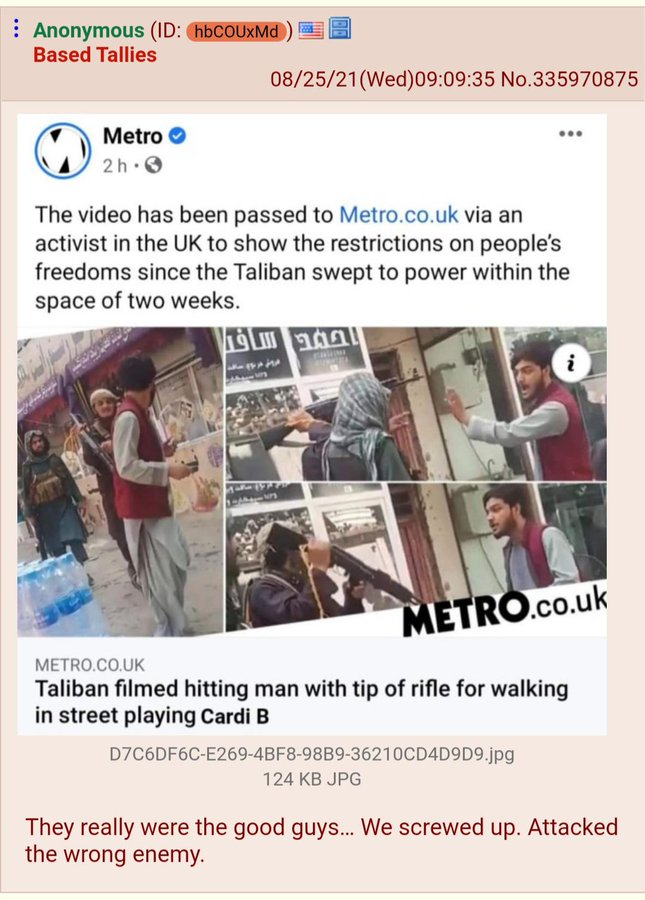Open the Facebook post three-dot options
This screenshot has height=900, width=645.
(x=570, y=134)
